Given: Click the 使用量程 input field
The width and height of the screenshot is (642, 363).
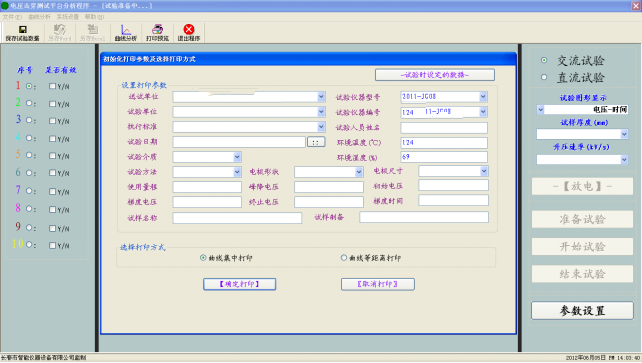Looking at the screenshot, I should (x=207, y=187).
